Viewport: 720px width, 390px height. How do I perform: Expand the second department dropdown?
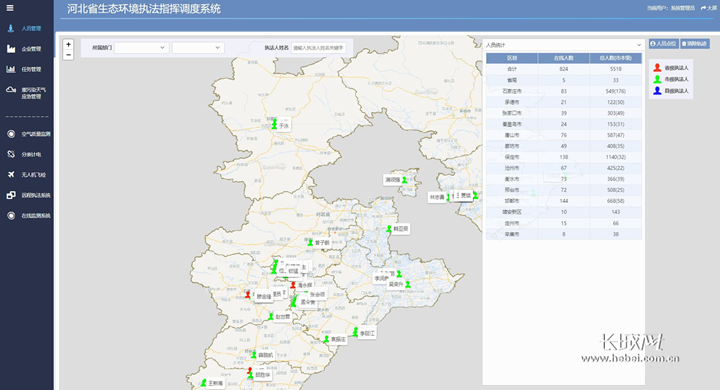click(x=198, y=48)
